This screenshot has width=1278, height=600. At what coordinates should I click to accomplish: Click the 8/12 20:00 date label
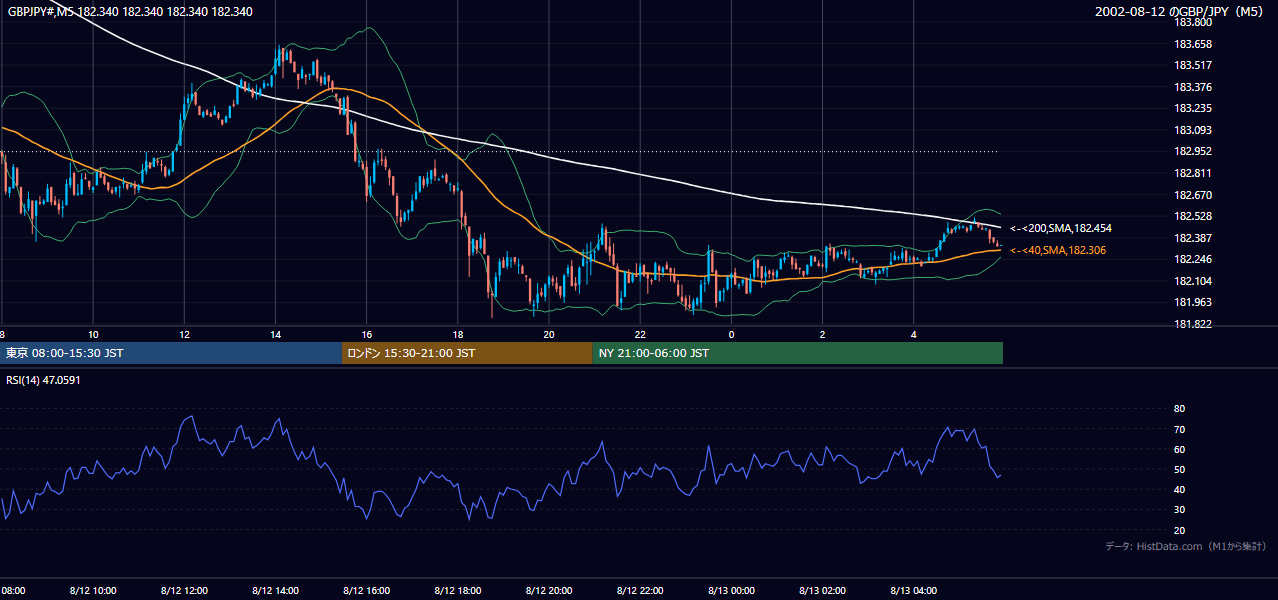549,590
